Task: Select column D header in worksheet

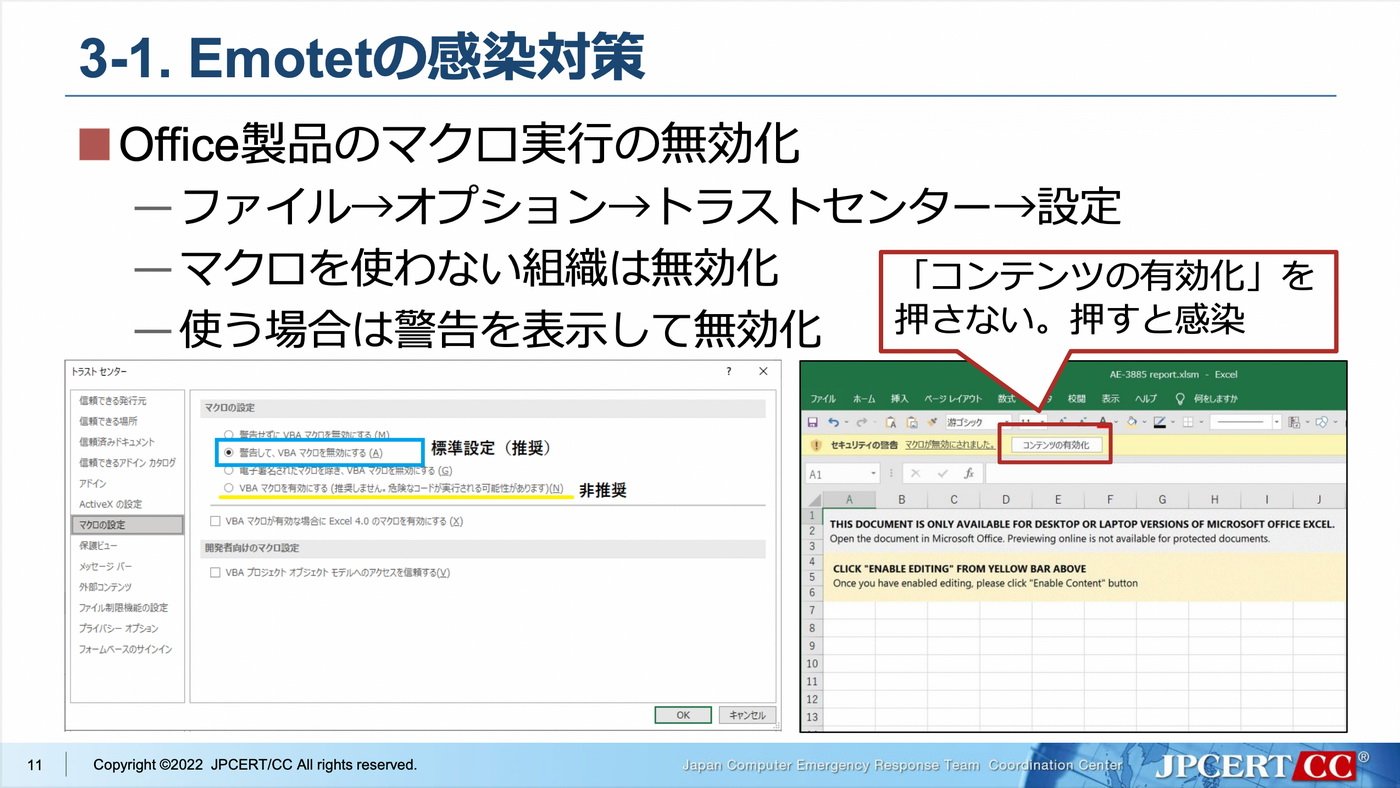Action: tap(1005, 499)
